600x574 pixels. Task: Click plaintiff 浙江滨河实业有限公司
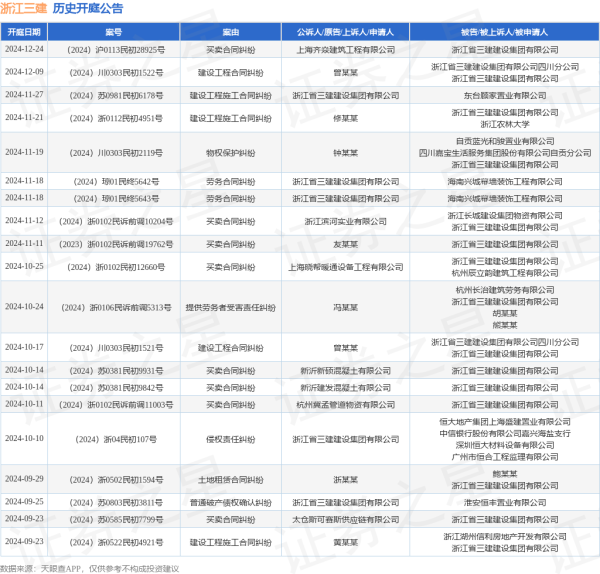pos(346,221)
